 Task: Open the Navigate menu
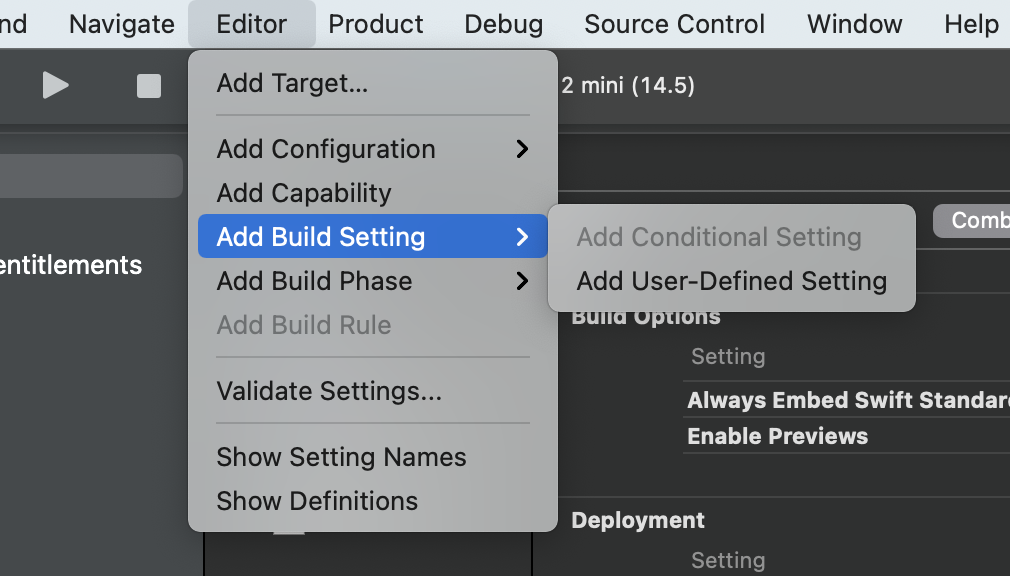tap(121, 24)
